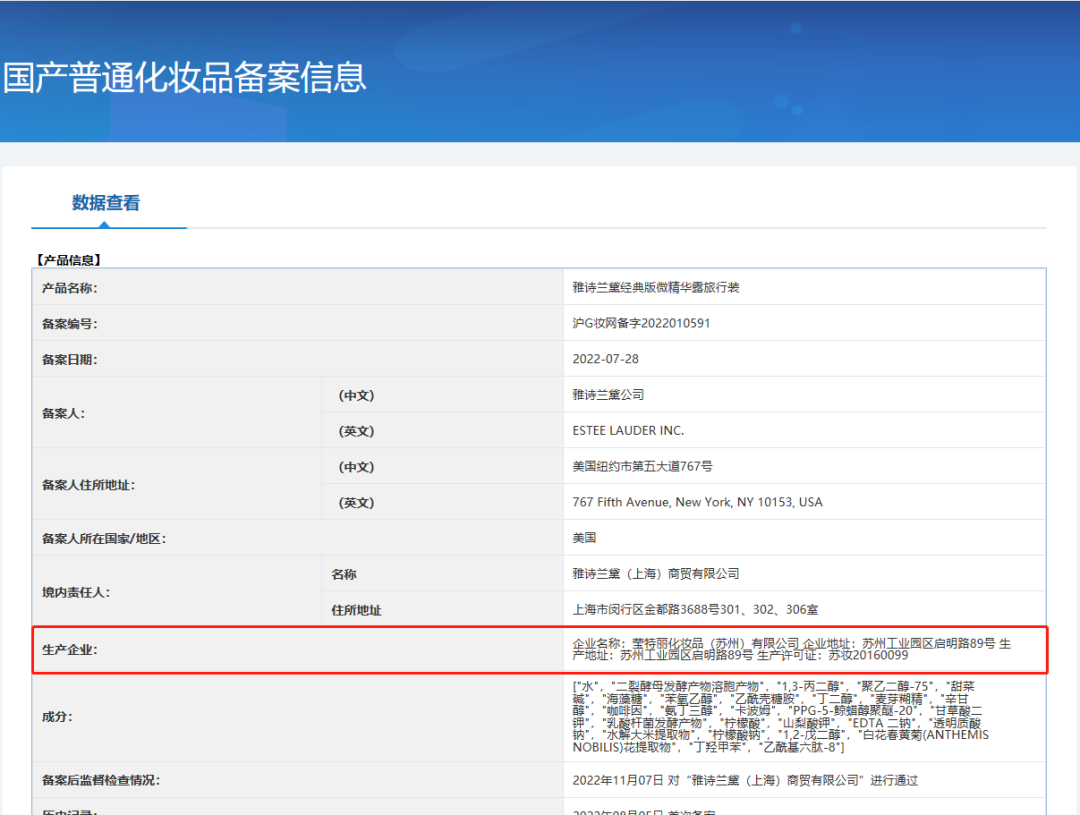Click the 【产品信息】 section heading

pyautogui.click(x=69, y=260)
